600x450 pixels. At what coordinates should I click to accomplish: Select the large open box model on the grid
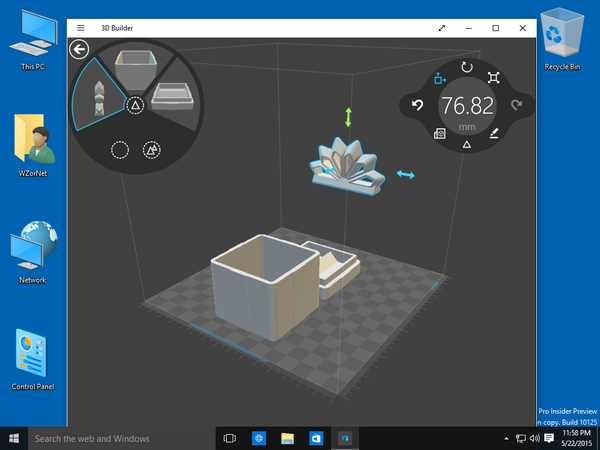point(265,287)
